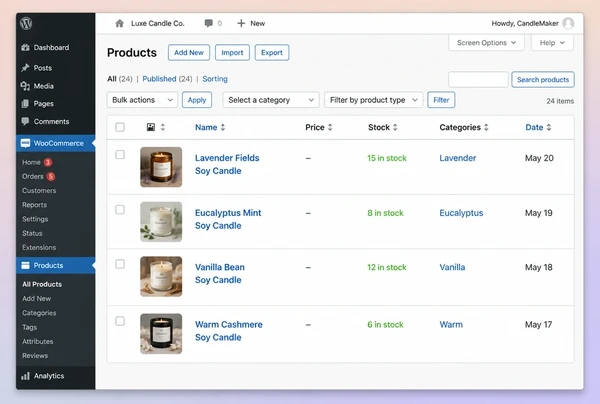Click the Analytics bar chart icon

coord(25,376)
